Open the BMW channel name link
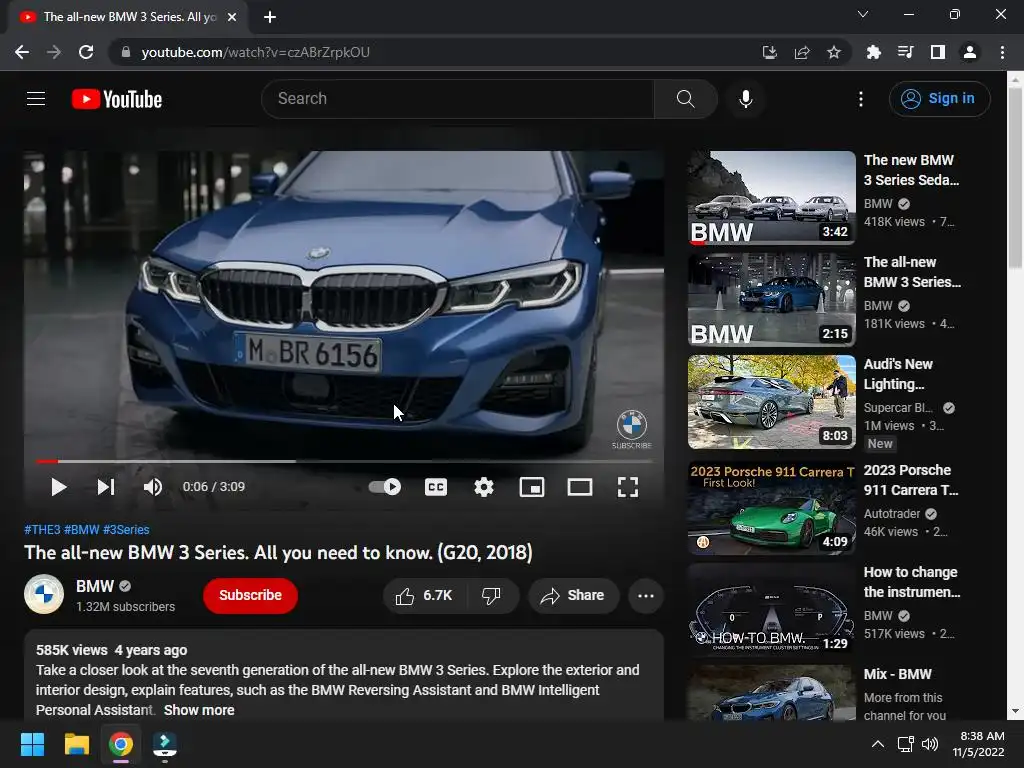The height and width of the screenshot is (768, 1024). pyautogui.click(x=95, y=586)
